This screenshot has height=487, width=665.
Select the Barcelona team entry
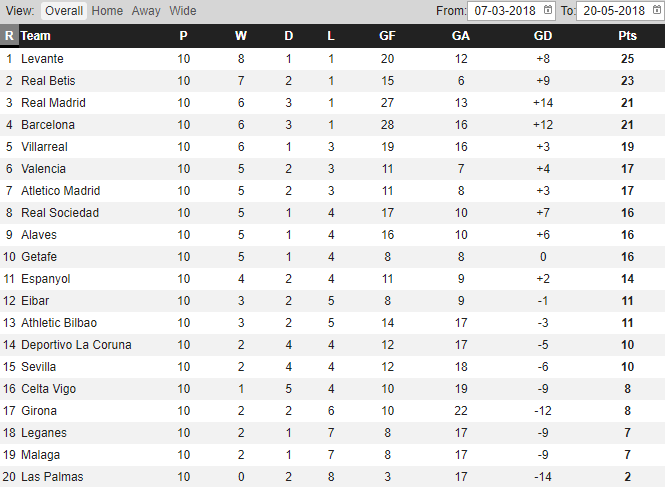[48, 125]
